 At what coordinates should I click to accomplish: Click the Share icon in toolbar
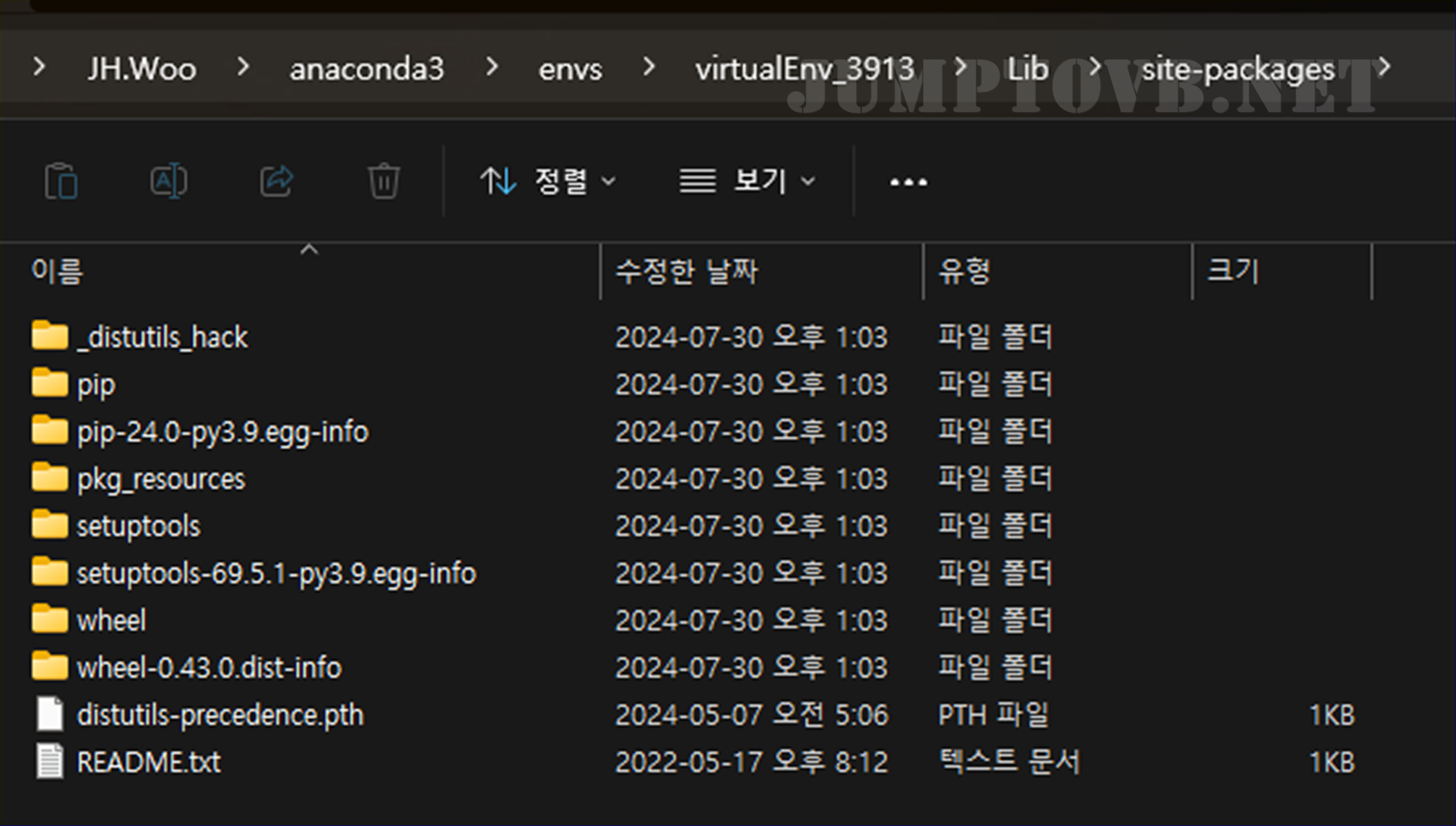(x=277, y=181)
